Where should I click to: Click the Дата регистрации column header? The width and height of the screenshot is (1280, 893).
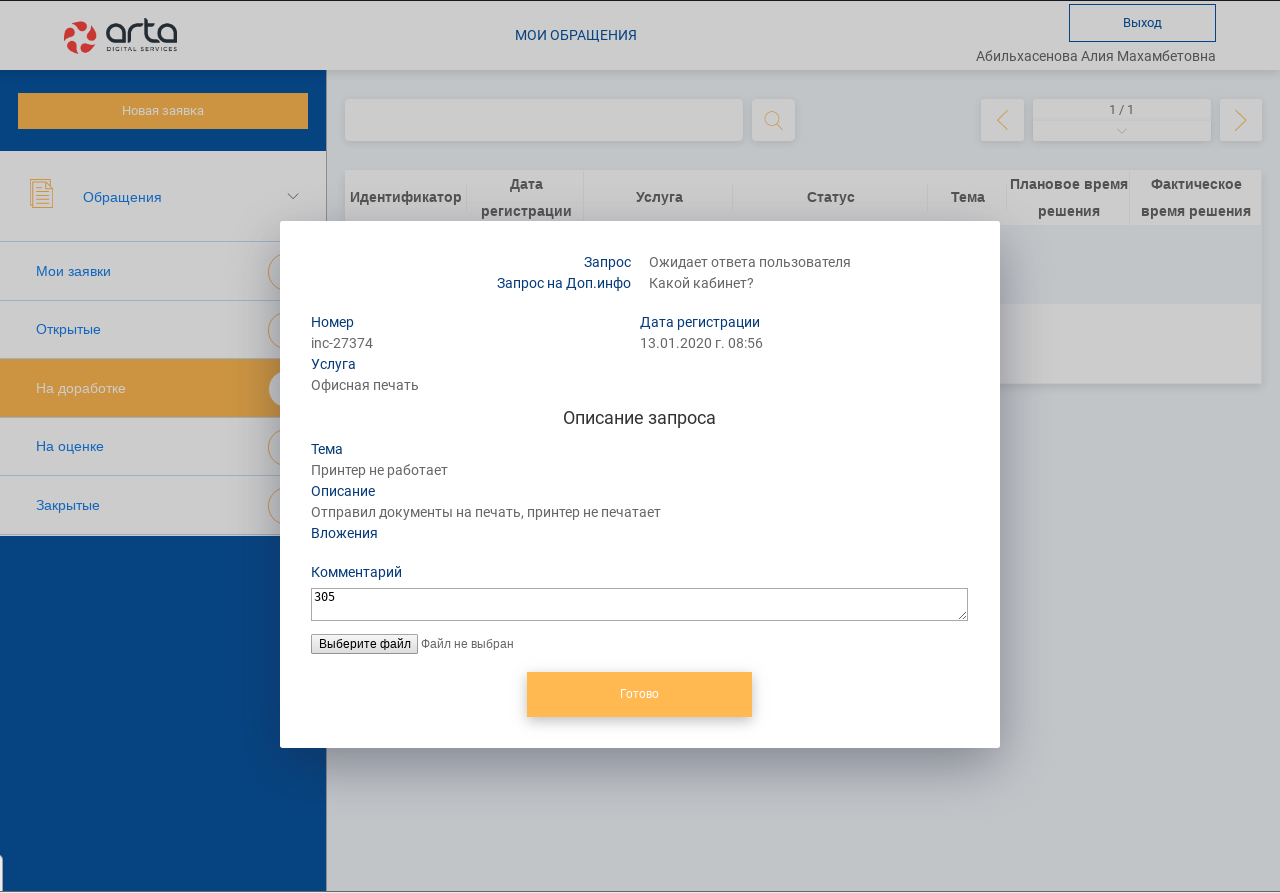[526, 197]
